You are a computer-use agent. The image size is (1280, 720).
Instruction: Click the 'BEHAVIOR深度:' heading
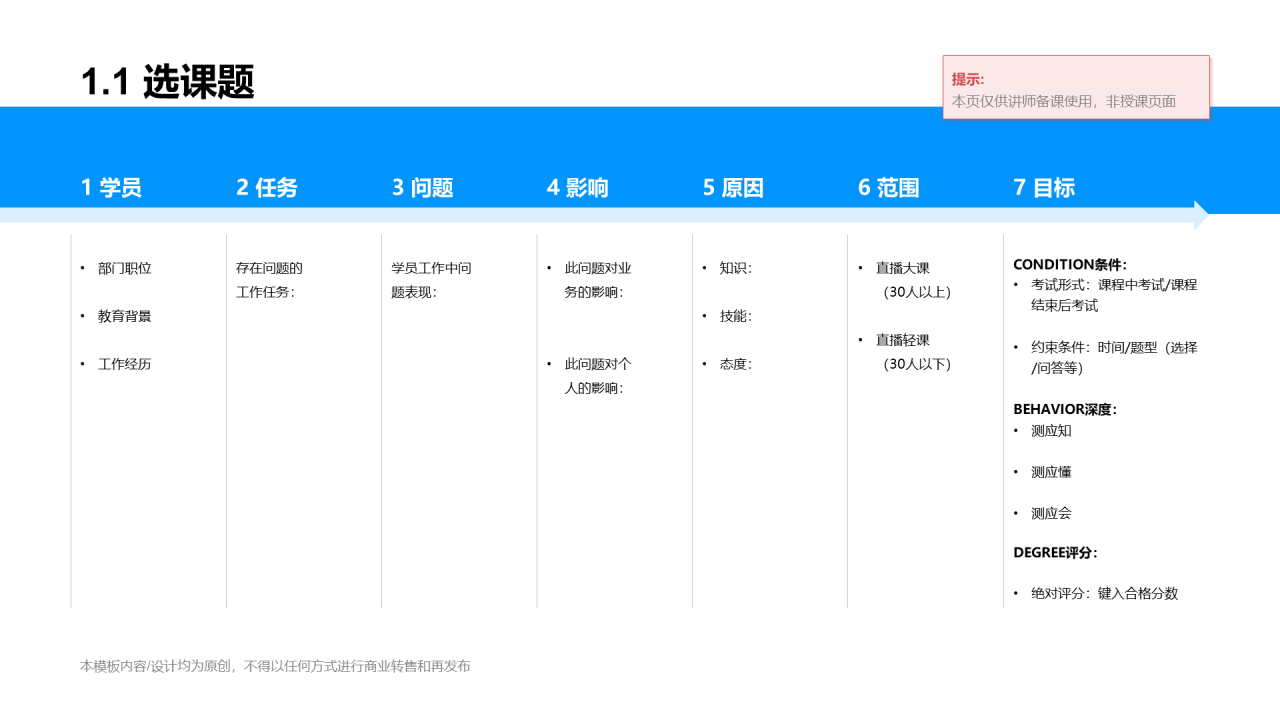1065,409
